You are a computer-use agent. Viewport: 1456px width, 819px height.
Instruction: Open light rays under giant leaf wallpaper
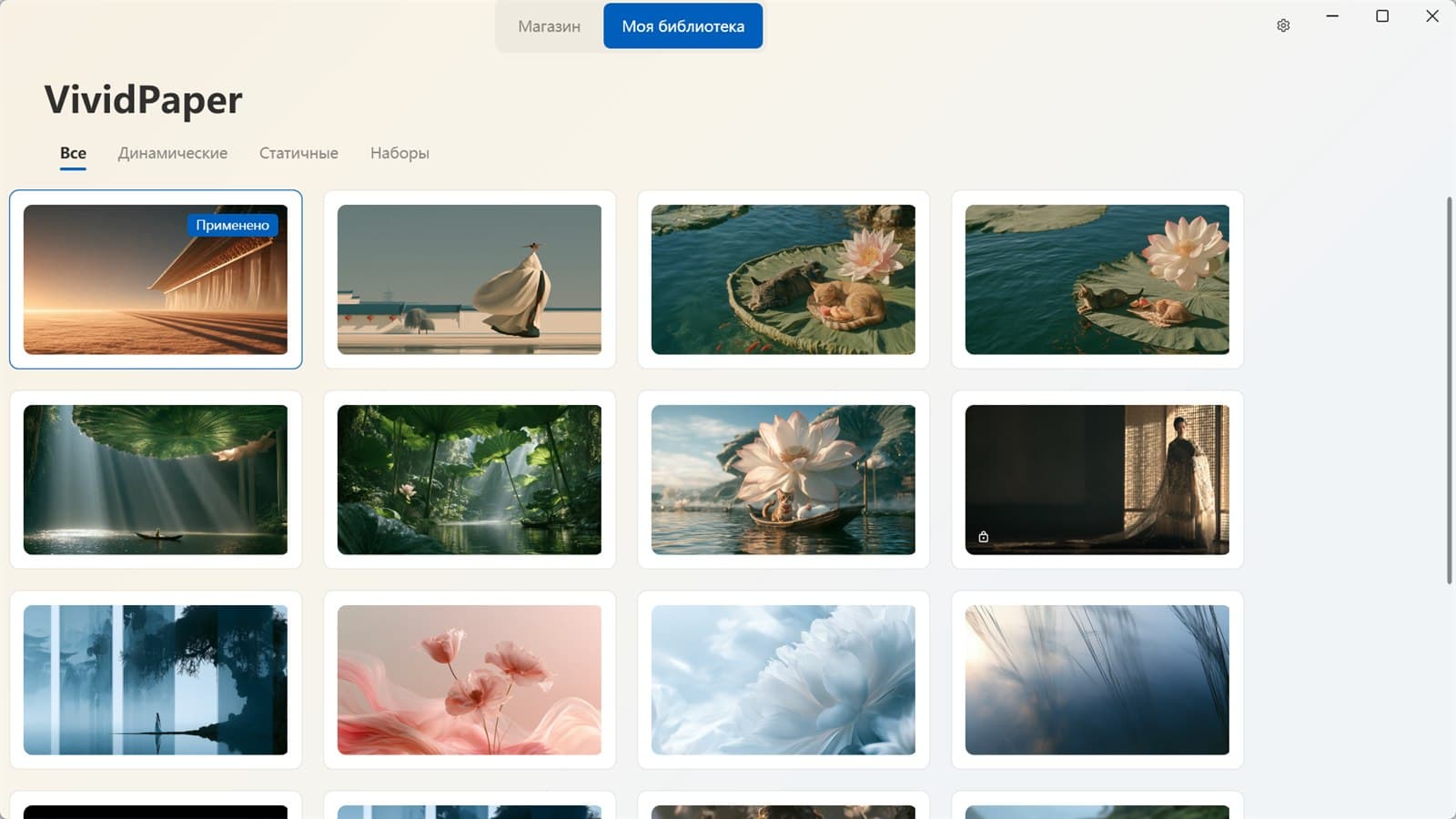coord(156,480)
